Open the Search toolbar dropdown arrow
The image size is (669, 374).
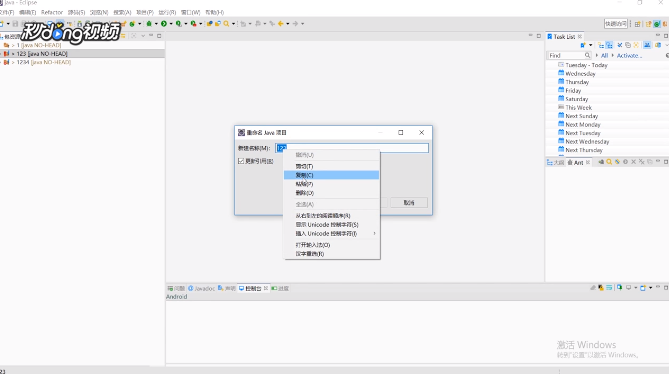point(233,24)
